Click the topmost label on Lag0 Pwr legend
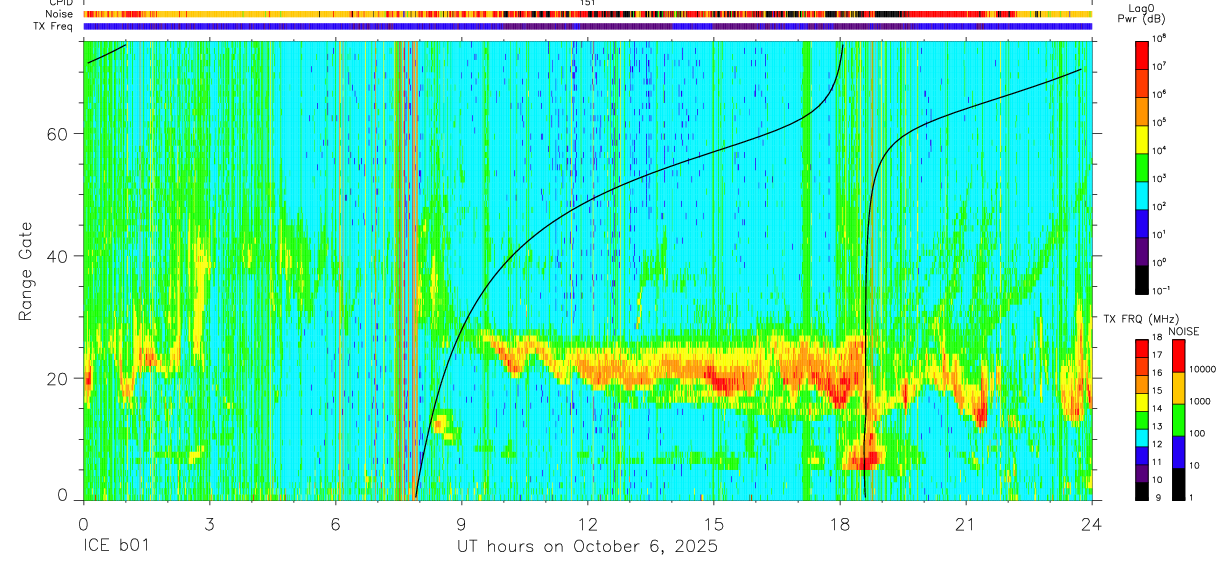Viewport: 1228px width, 567px height. pos(1158,38)
